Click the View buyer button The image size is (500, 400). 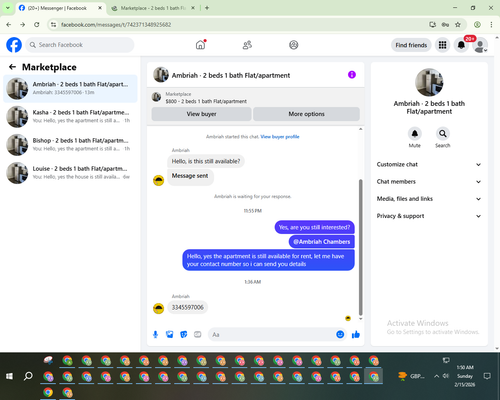click(x=201, y=114)
